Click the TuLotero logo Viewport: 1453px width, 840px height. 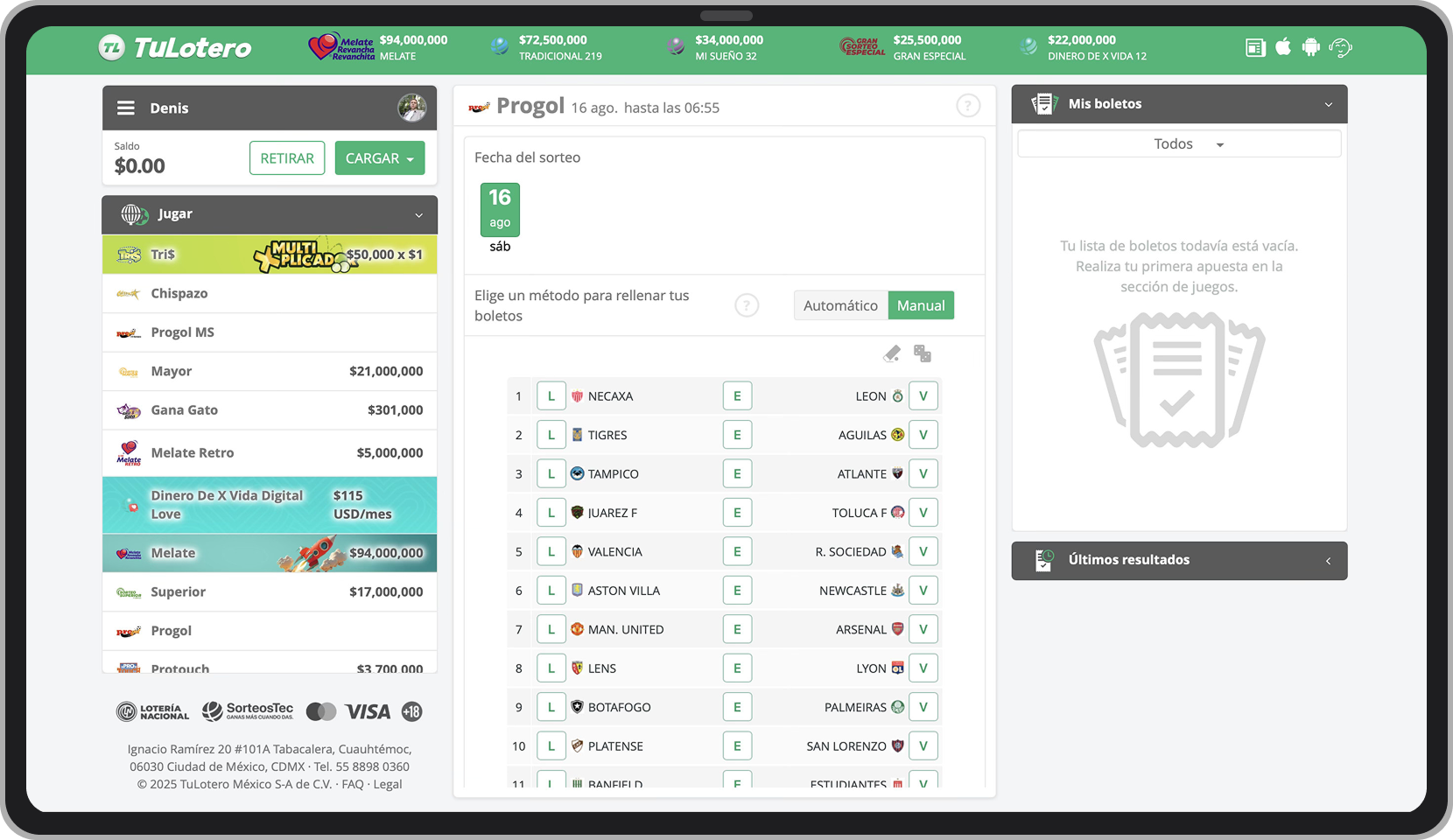(175, 47)
